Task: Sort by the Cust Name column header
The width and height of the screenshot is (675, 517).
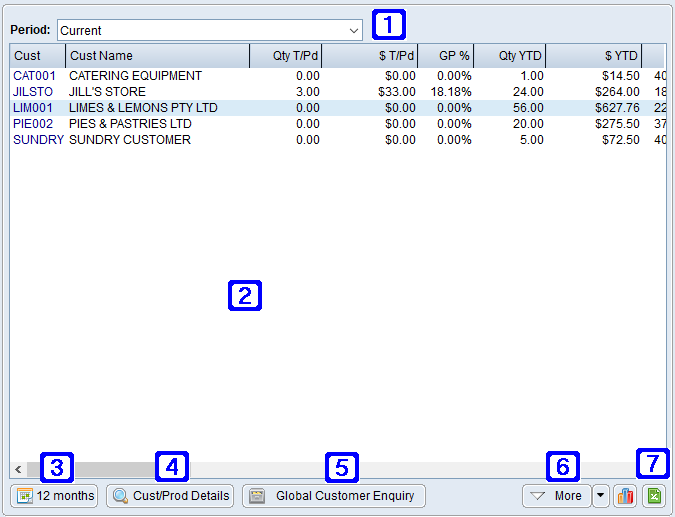Action: [158, 56]
